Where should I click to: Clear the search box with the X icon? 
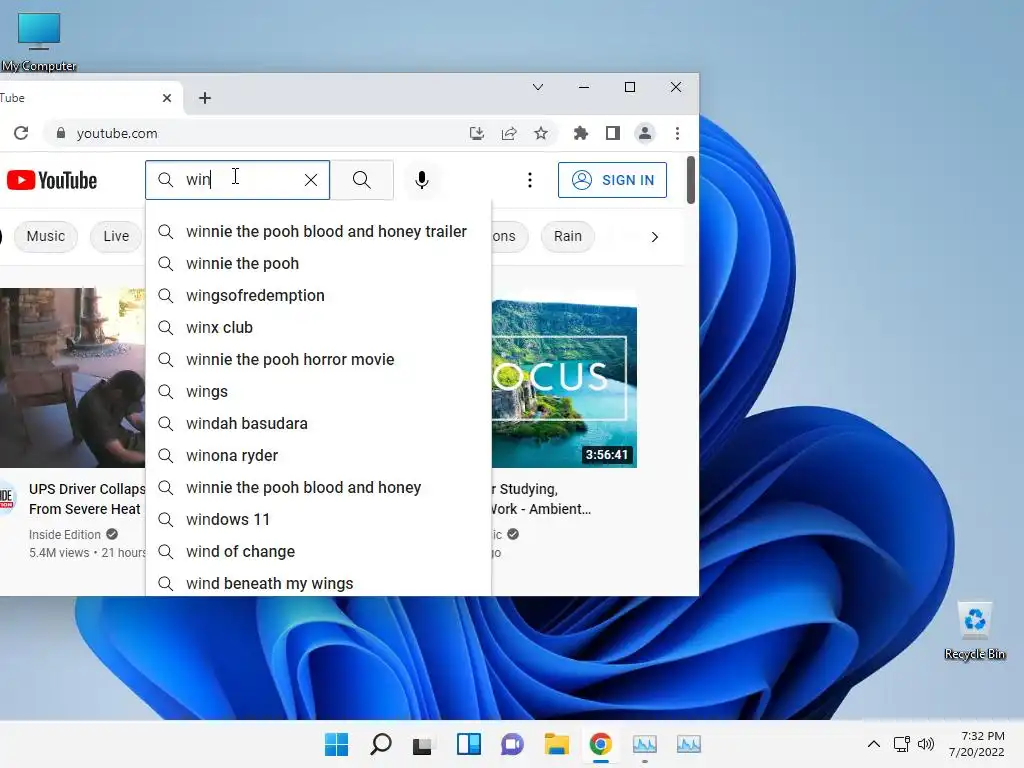[311, 180]
